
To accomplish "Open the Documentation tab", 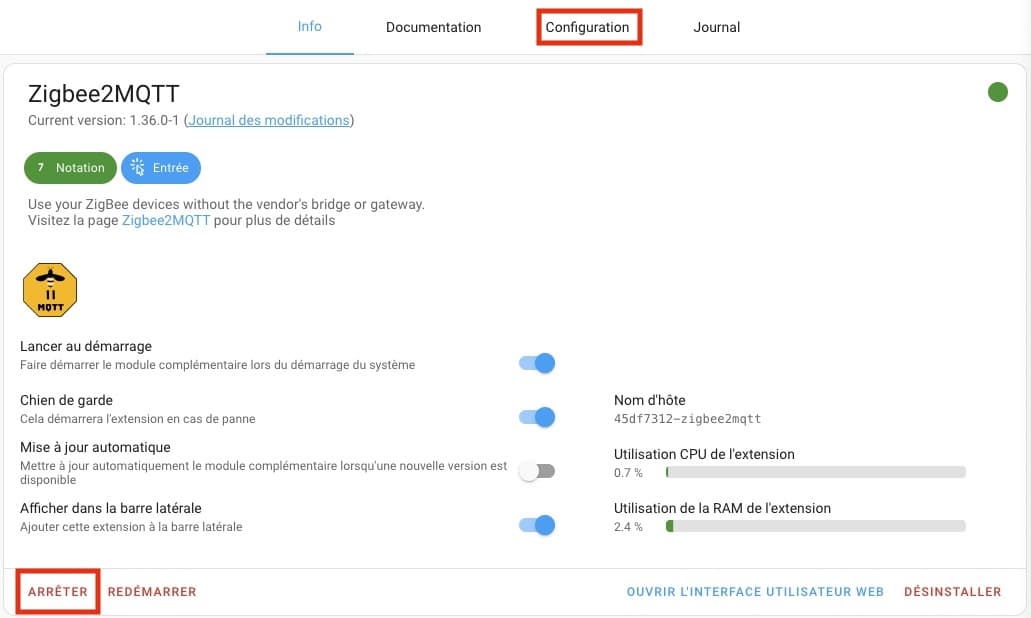I will pos(433,27).
